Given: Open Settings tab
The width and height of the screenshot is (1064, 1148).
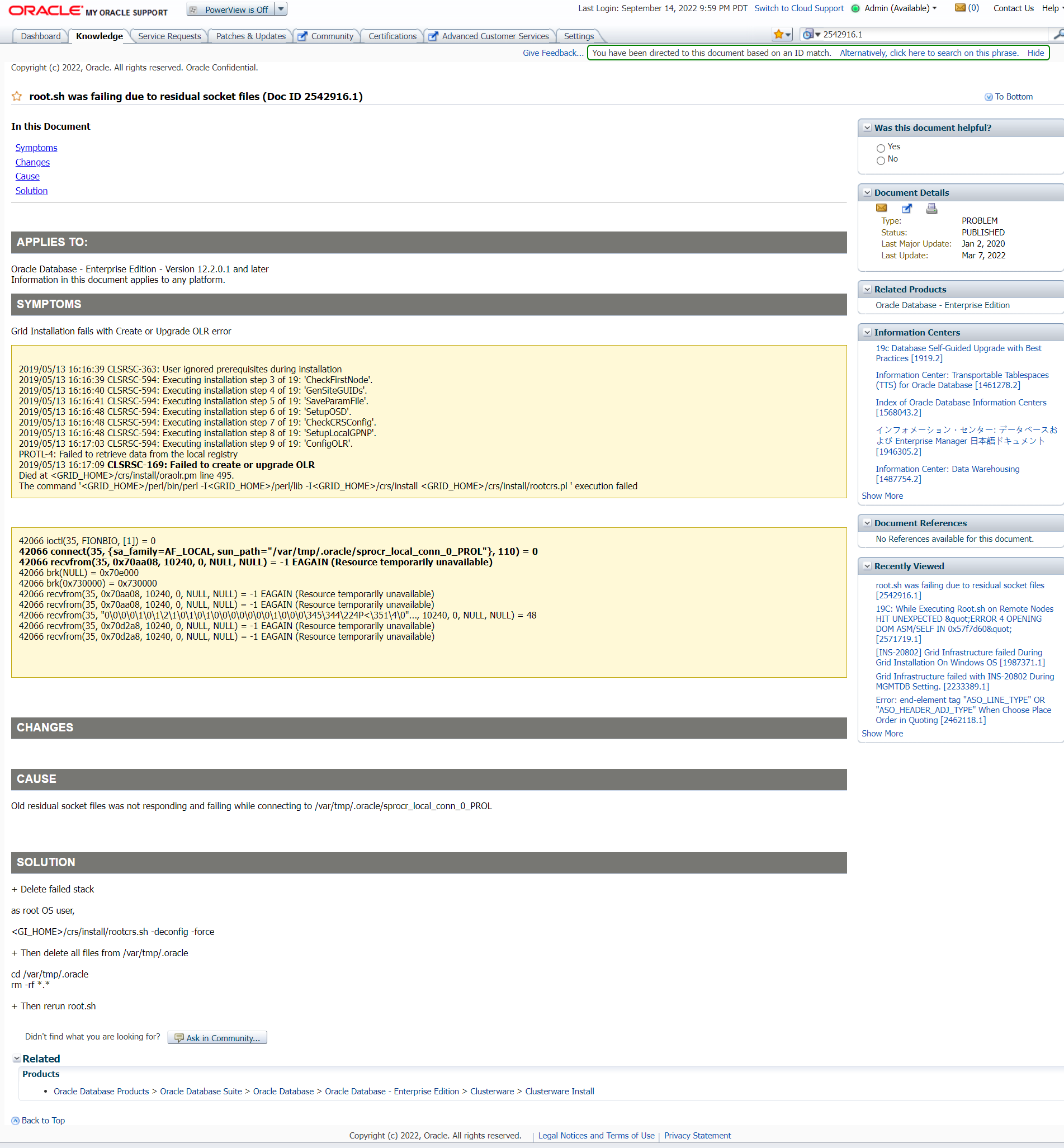Looking at the screenshot, I should tap(579, 36).
